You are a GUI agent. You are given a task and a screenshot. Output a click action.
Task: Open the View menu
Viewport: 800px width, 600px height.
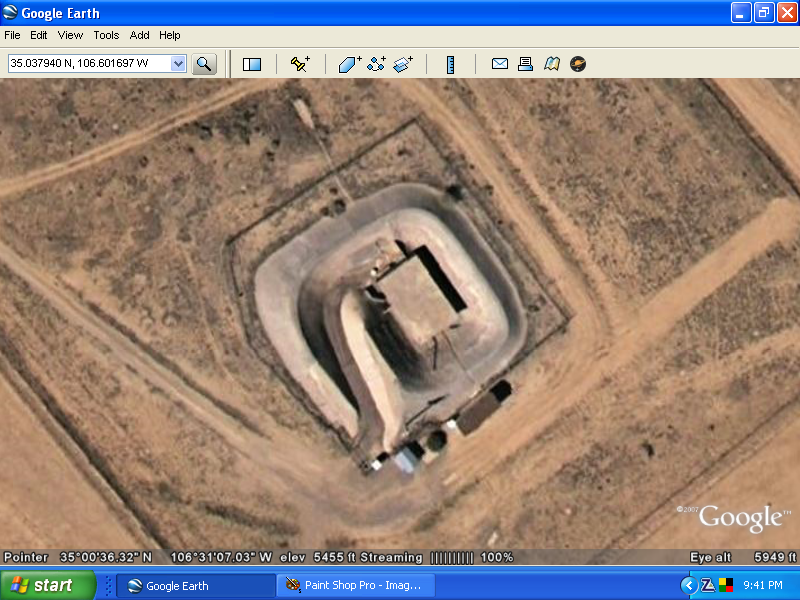click(70, 35)
